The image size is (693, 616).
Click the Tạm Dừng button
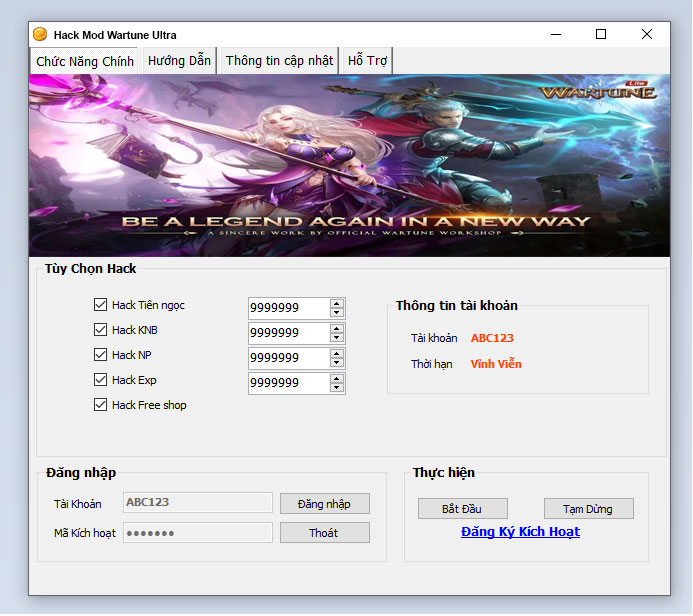click(x=588, y=509)
